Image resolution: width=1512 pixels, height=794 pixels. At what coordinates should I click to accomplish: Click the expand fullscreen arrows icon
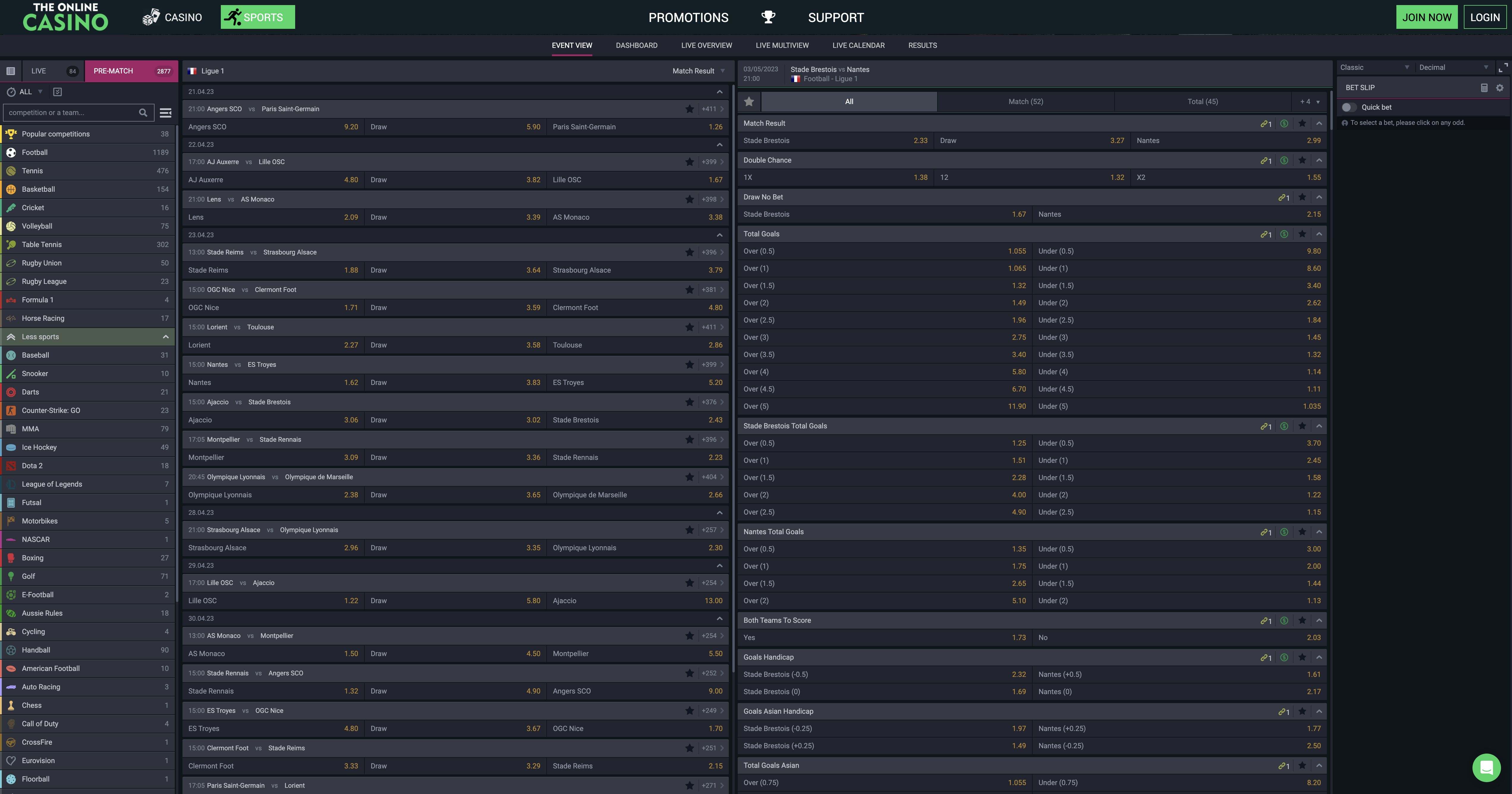[x=1502, y=68]
